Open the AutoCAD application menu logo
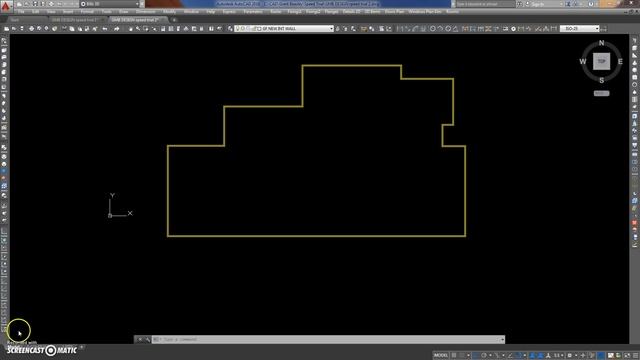Image resolution: width=640 pixels, height=360 pixels. pos(5,6)
